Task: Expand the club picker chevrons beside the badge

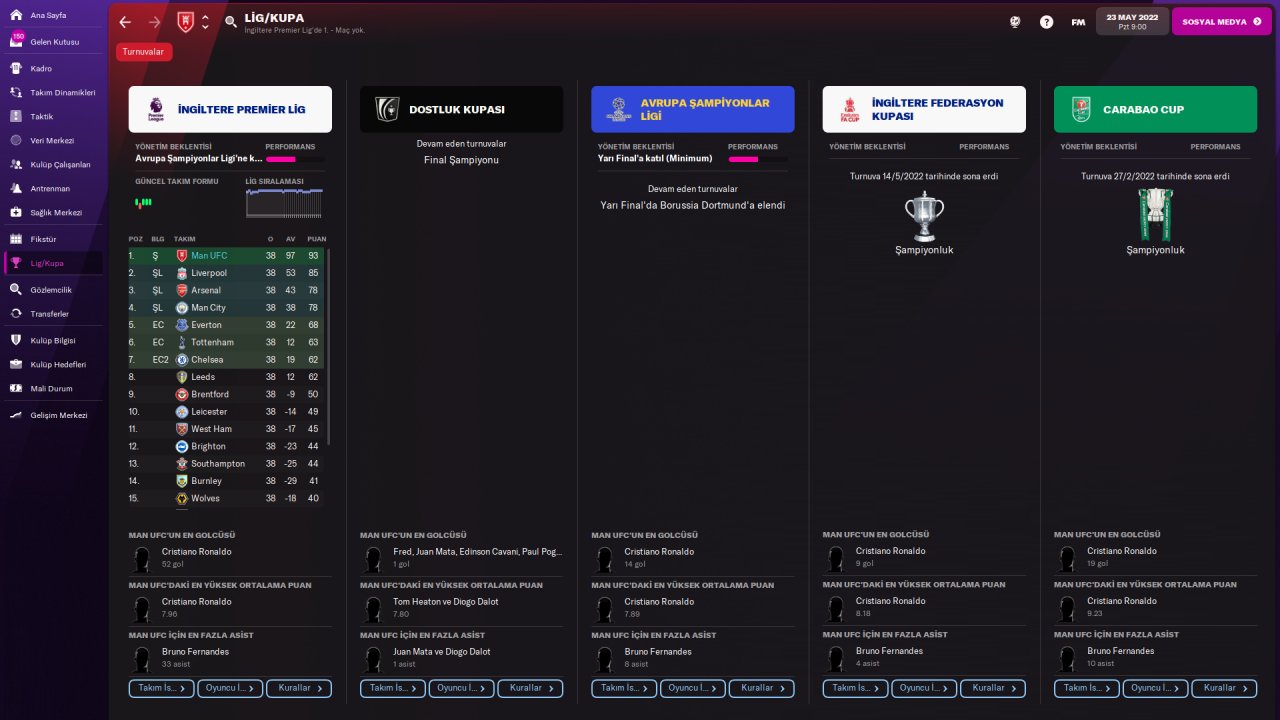Action: [205, 22]
